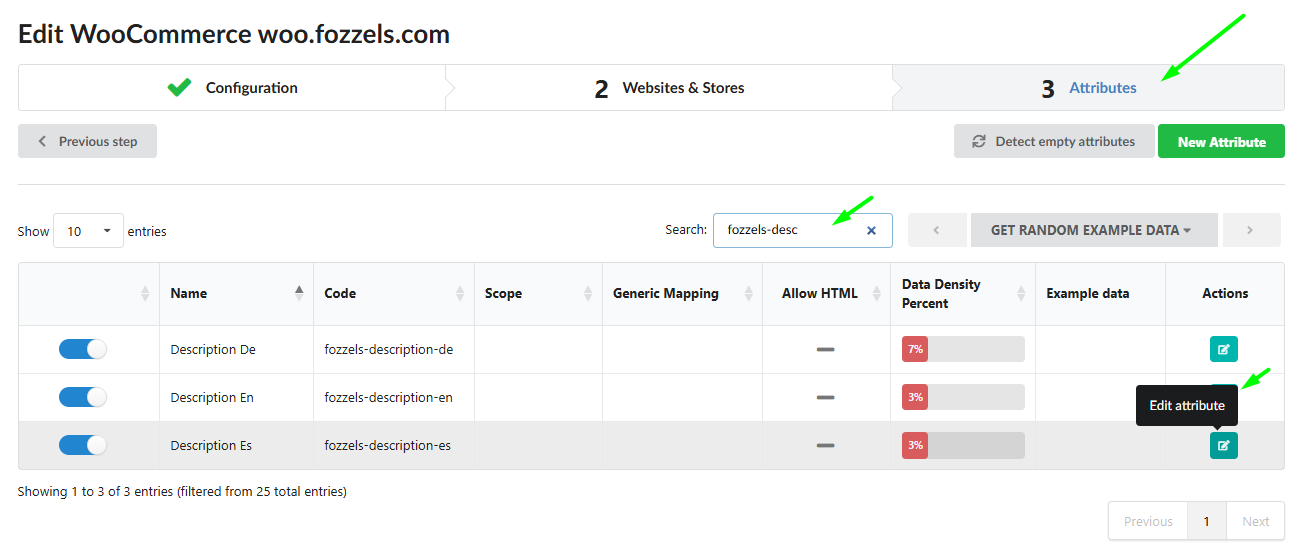Click Detect empty attributes button
The image size is (1297, 555).
[1054, 142]
